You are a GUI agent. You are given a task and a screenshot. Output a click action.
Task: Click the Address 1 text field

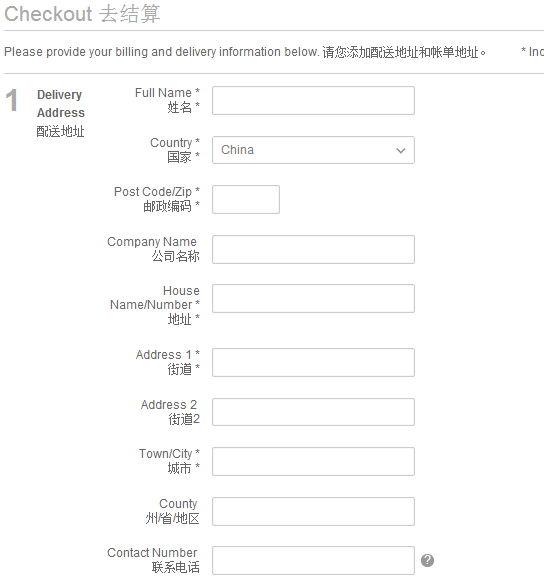pos(313,362)
